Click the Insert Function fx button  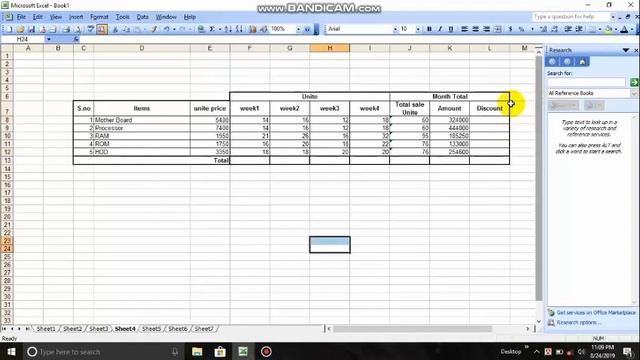click(x=76, y=39)
